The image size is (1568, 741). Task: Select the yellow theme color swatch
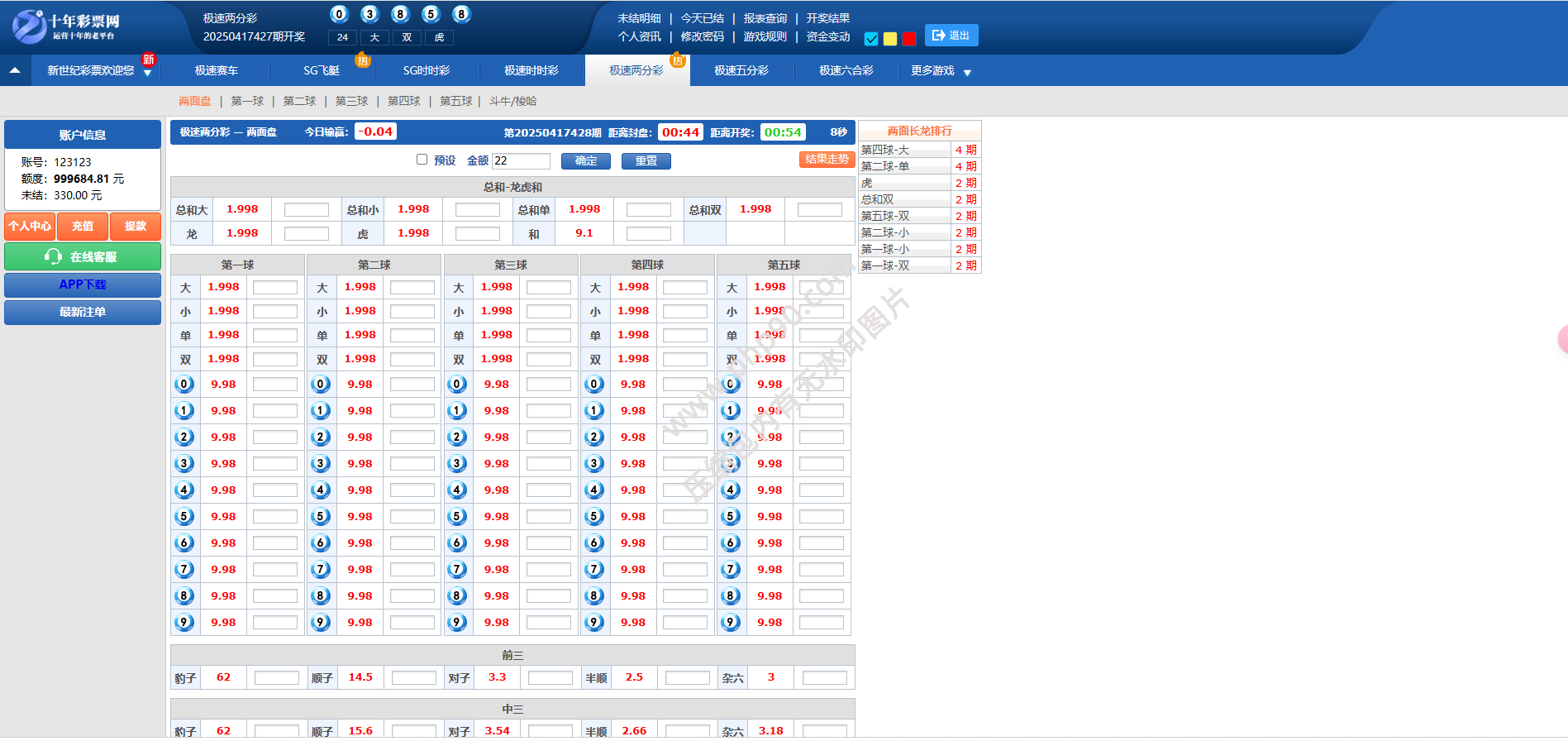(x=890, y=39)
